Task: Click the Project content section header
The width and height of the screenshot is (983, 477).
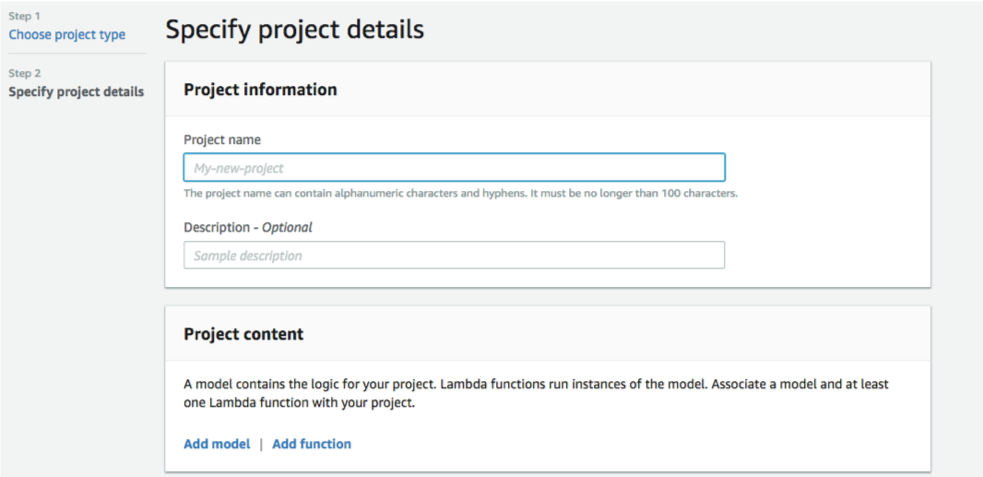Action: 243,334
